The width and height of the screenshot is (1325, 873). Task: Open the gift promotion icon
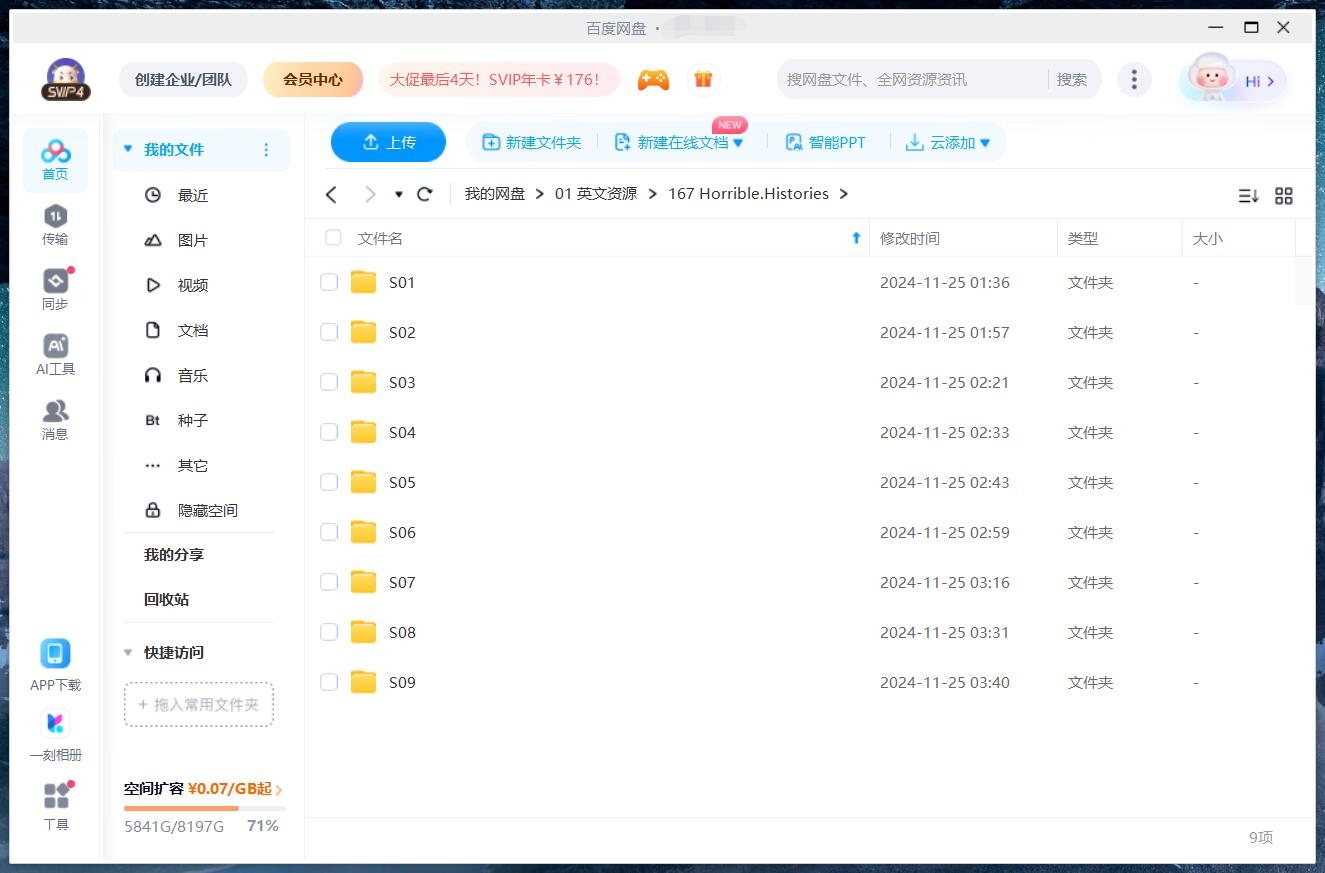tap(703, 79)
